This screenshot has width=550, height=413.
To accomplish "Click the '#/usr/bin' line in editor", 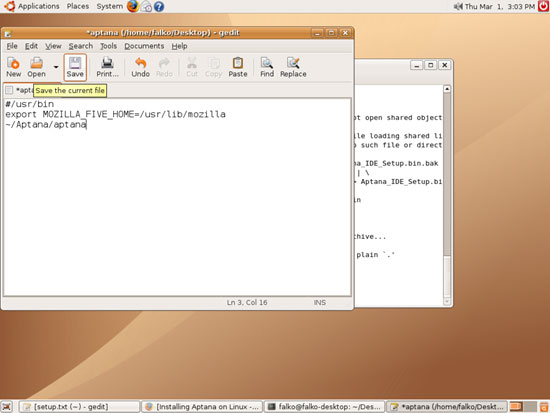I will tap(30, 104).
